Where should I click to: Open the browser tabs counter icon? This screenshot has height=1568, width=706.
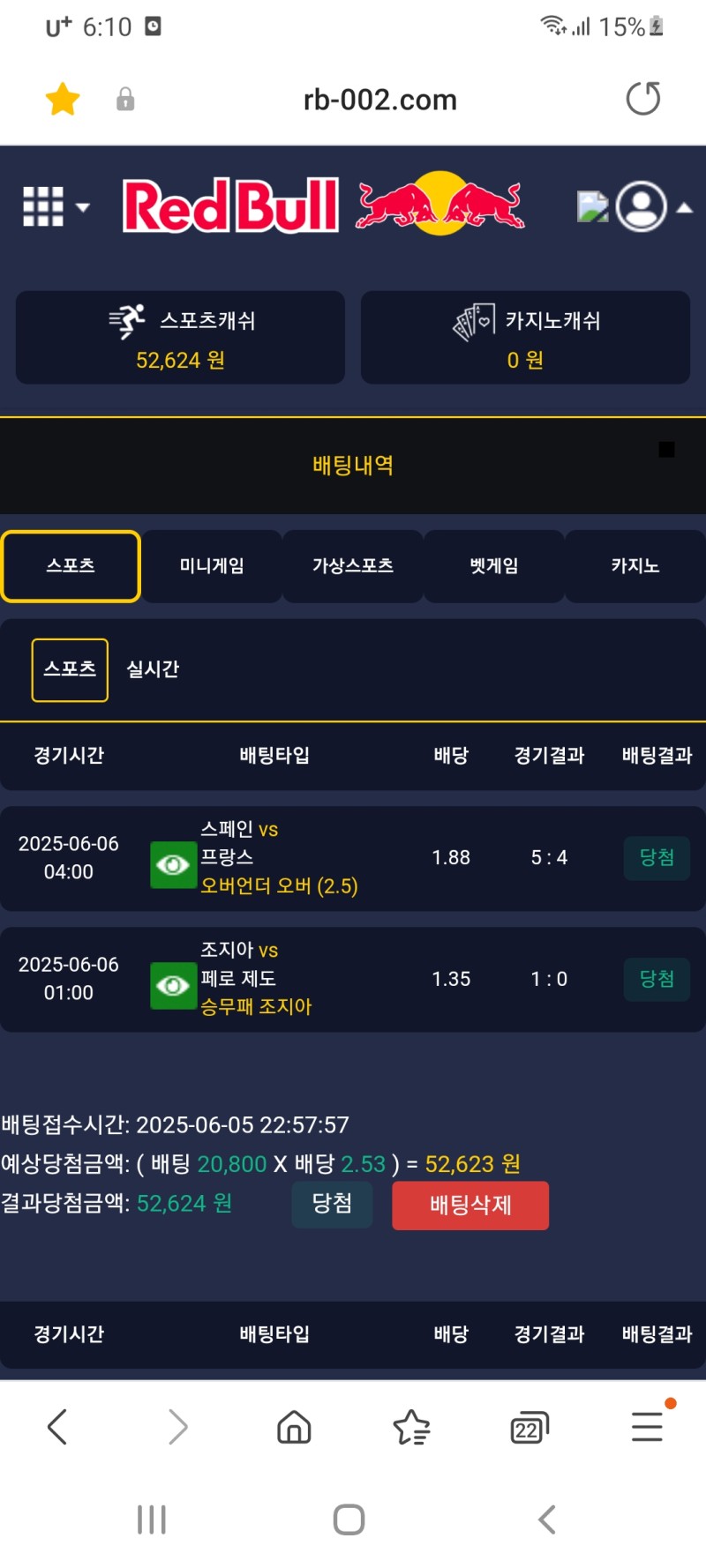pyautogui.click(x=529, y=1427)
